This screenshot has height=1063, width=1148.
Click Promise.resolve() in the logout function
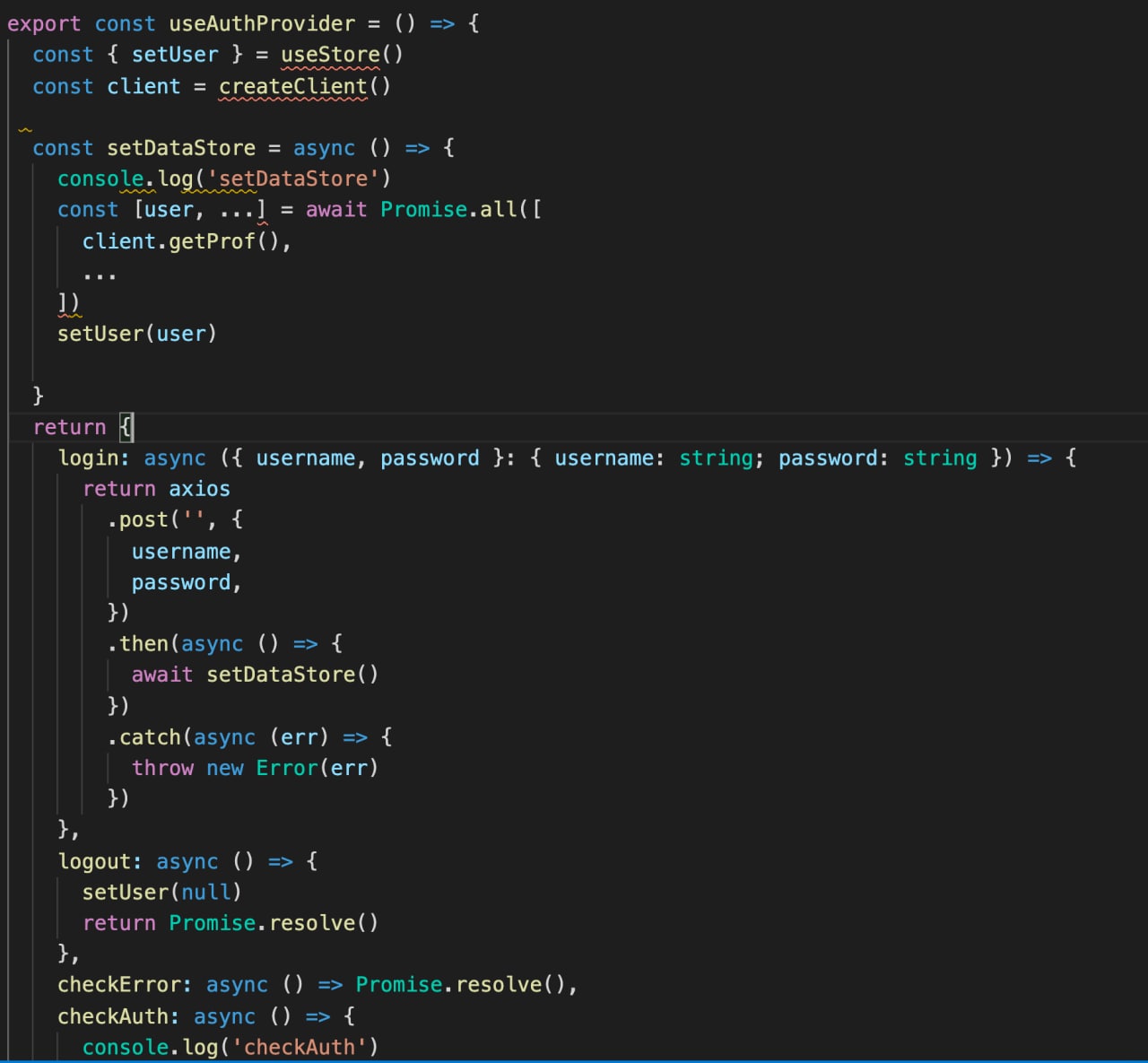(x=274, y=923)
